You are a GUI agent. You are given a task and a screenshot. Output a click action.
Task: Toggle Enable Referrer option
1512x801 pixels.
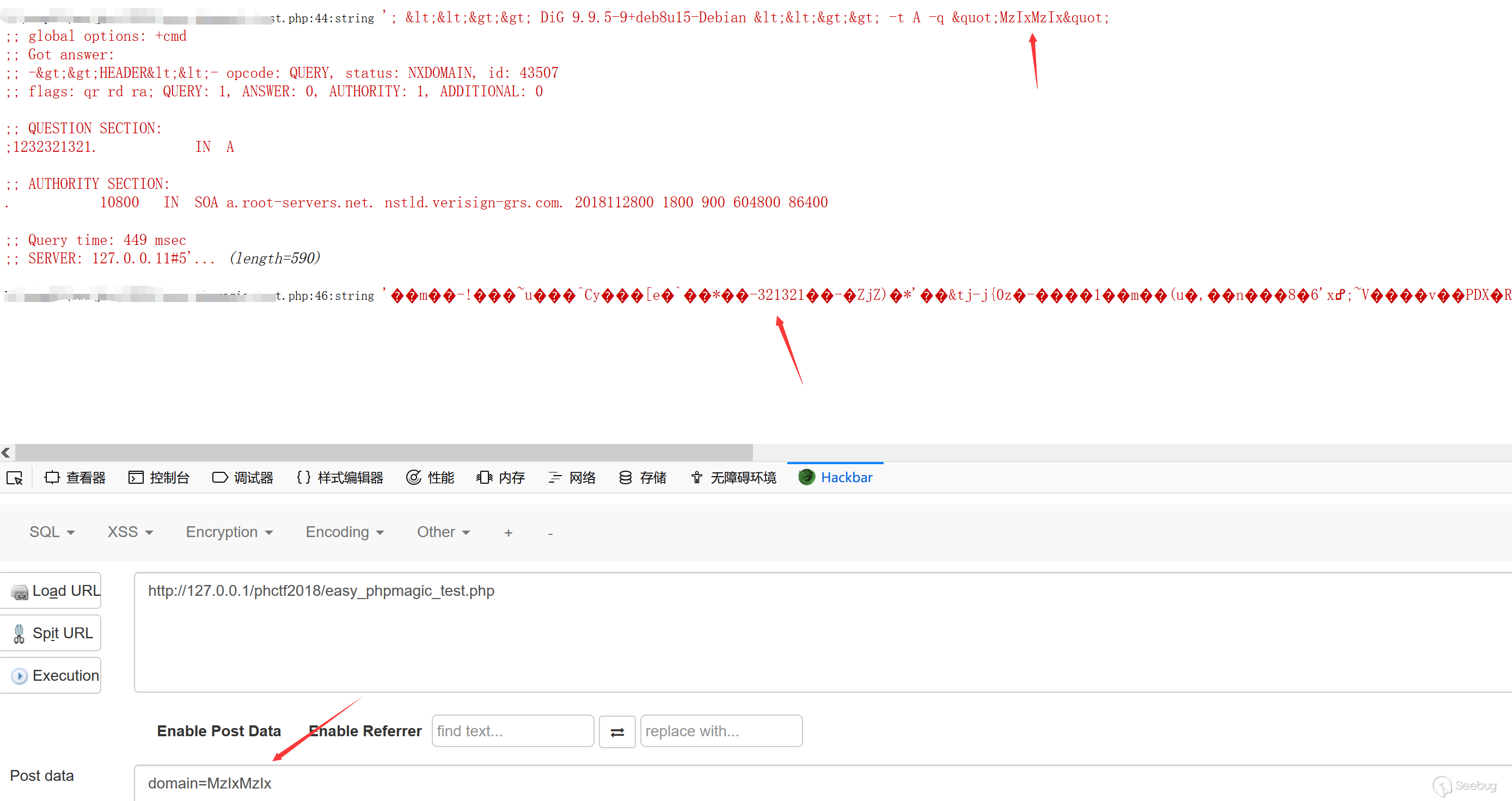(365, 731)
